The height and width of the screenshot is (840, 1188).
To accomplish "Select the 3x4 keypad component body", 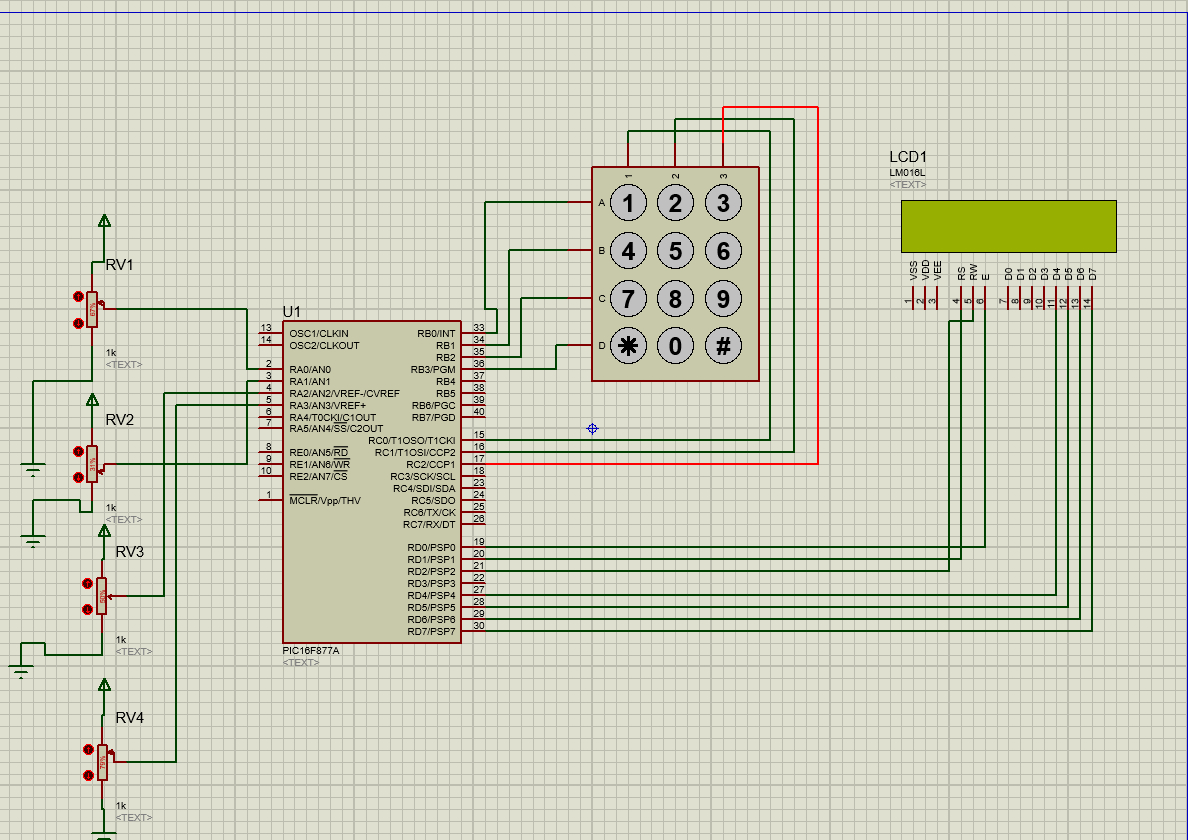I will coord(676,272).
